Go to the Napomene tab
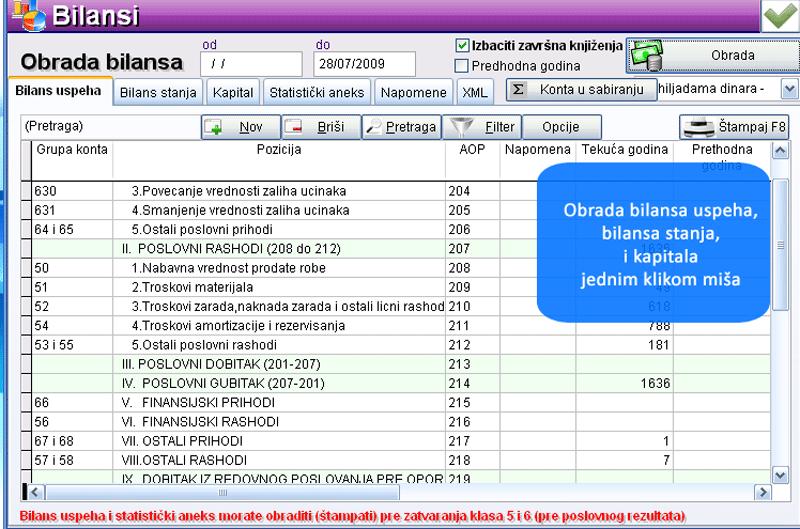The height and width of the screenshot is (529, 800). coord(414,92)
